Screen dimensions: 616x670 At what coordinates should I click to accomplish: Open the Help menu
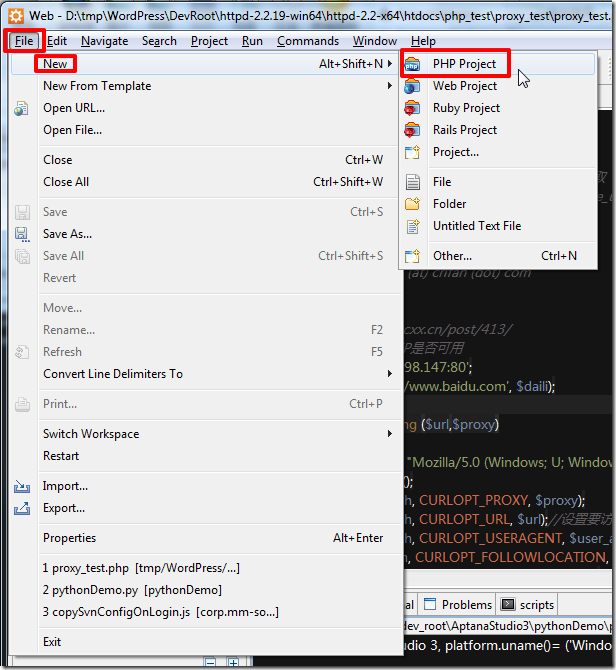tap(423, 41)
